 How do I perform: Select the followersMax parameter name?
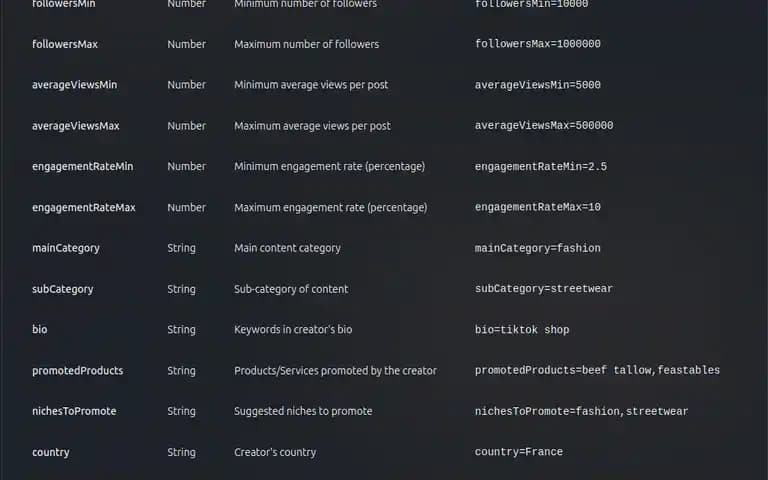65,44
